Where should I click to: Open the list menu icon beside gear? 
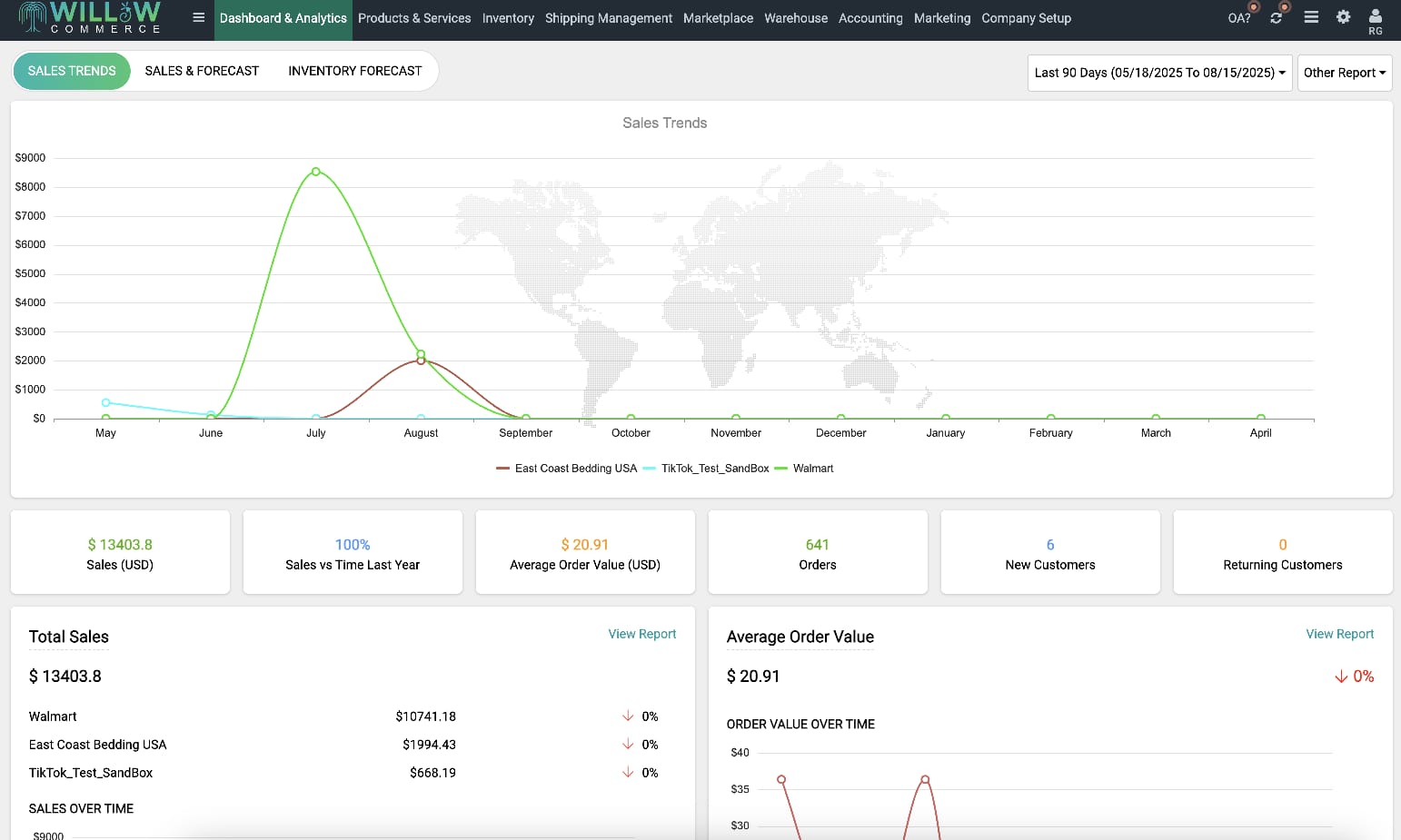coord(1310,17)
